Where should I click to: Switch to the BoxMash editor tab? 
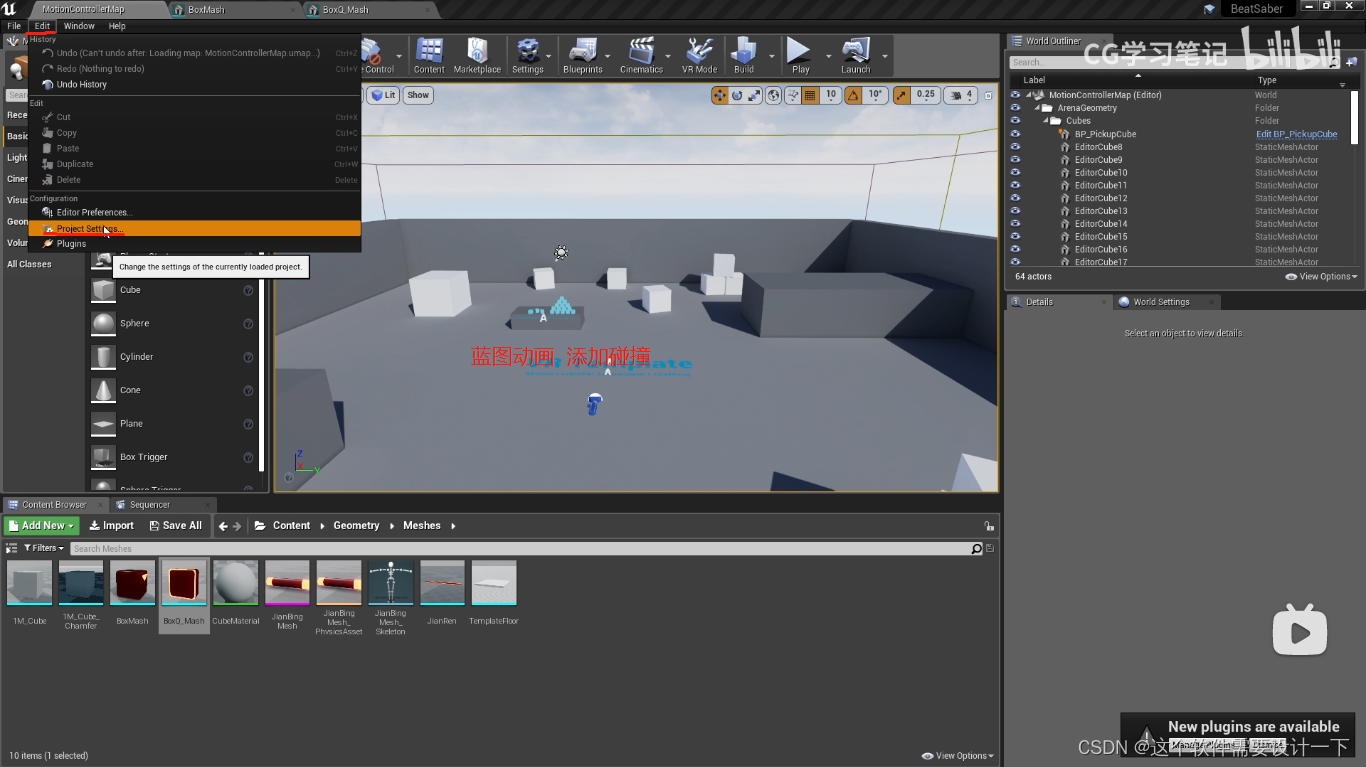(207, 9)
